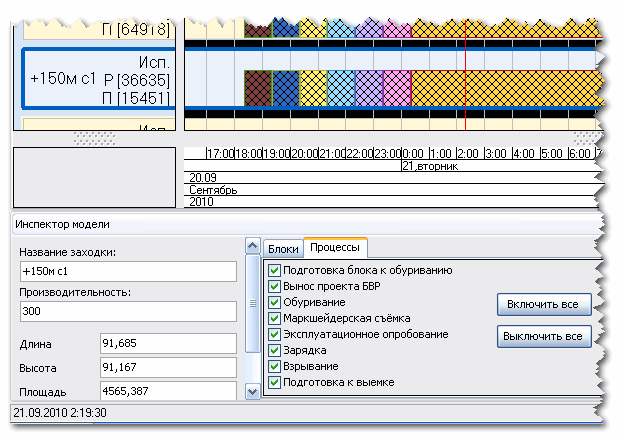Select the Процессы tab
Screen dimensions: 622x435
335,247
